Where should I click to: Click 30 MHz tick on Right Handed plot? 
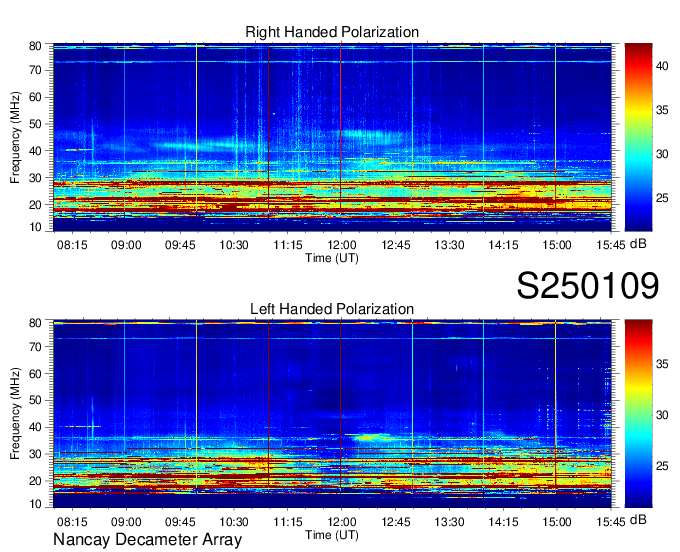[x=36, y=178]
